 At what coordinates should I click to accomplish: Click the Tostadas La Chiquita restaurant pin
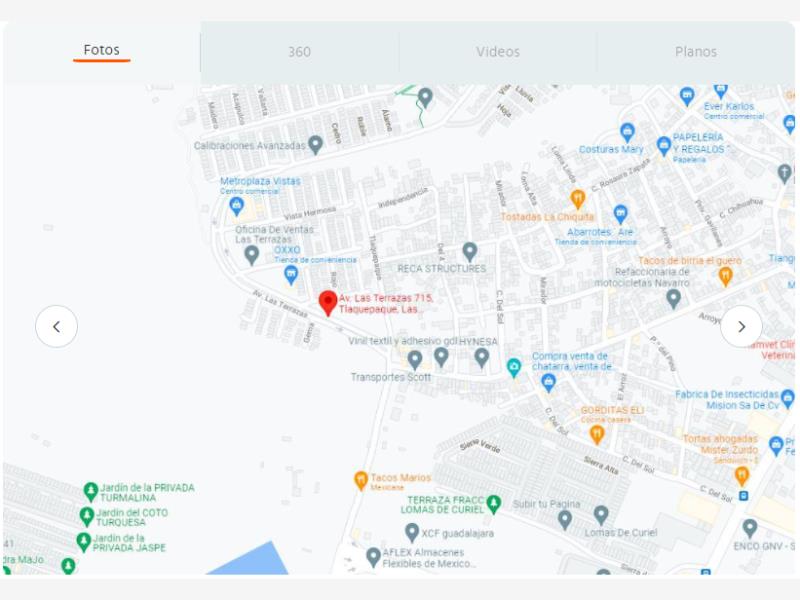coord(577,199)
